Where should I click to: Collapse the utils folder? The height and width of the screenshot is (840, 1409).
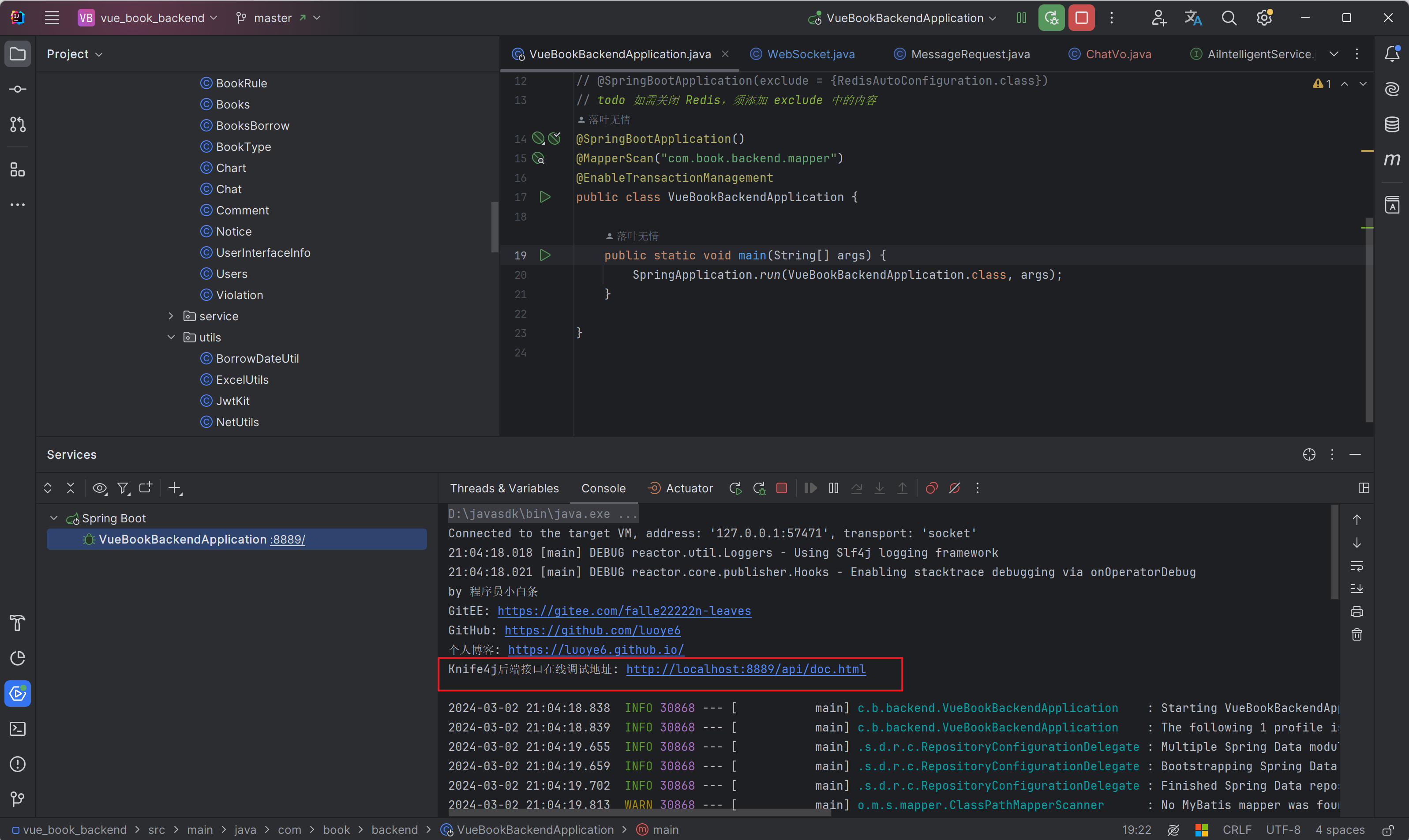pos(171,337)
